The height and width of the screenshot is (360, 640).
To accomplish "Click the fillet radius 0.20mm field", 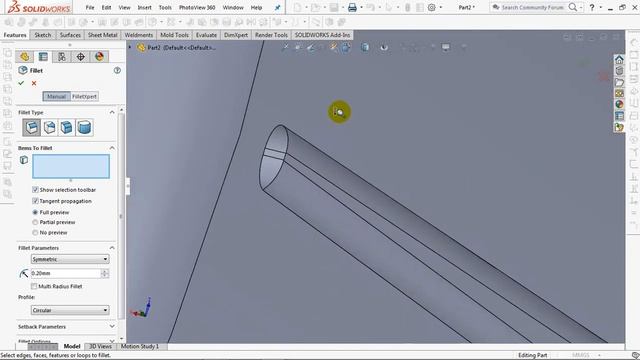I will coord(66,273).
